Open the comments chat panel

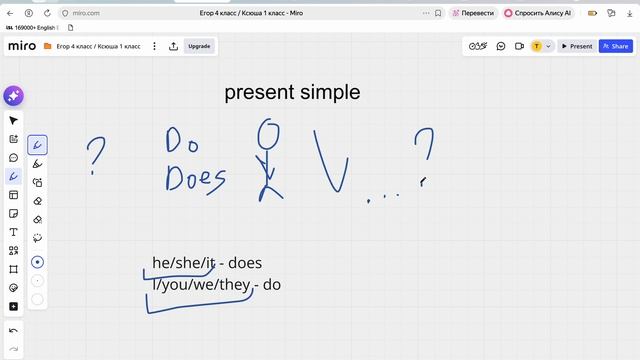[x=501, y=46]
